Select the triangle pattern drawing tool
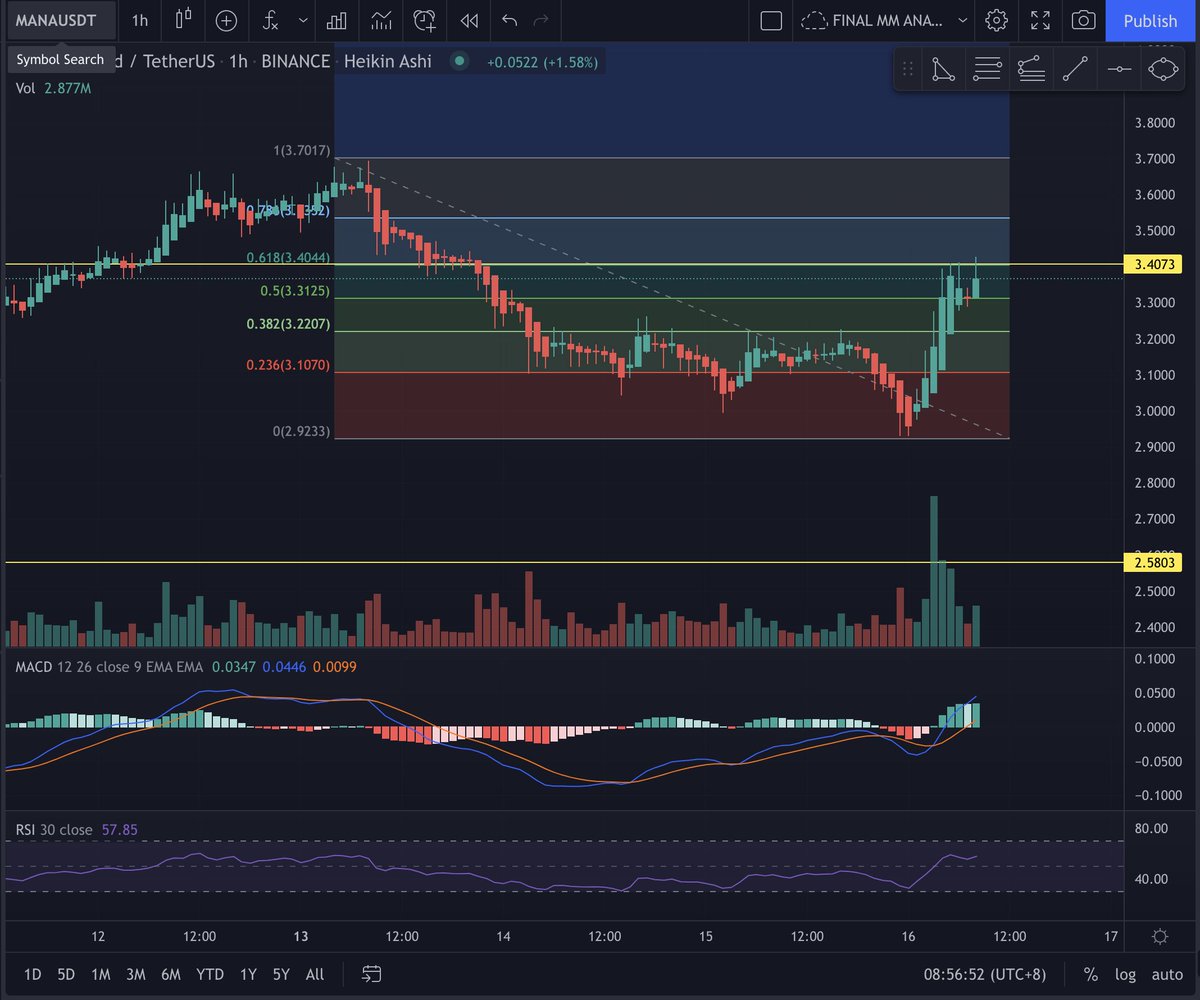This screenshot has width=1200, height=1000. [x=943, y=69]
